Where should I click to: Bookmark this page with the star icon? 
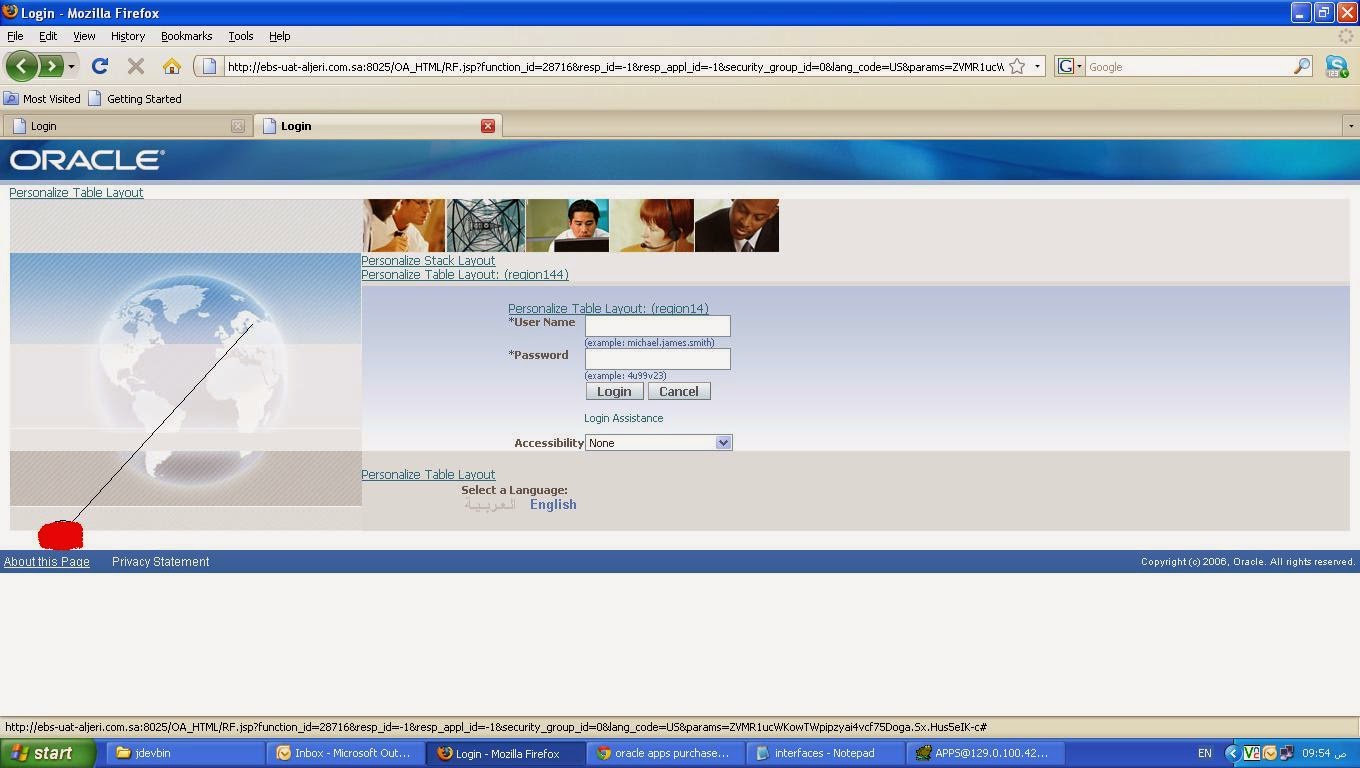[1017, 67]
